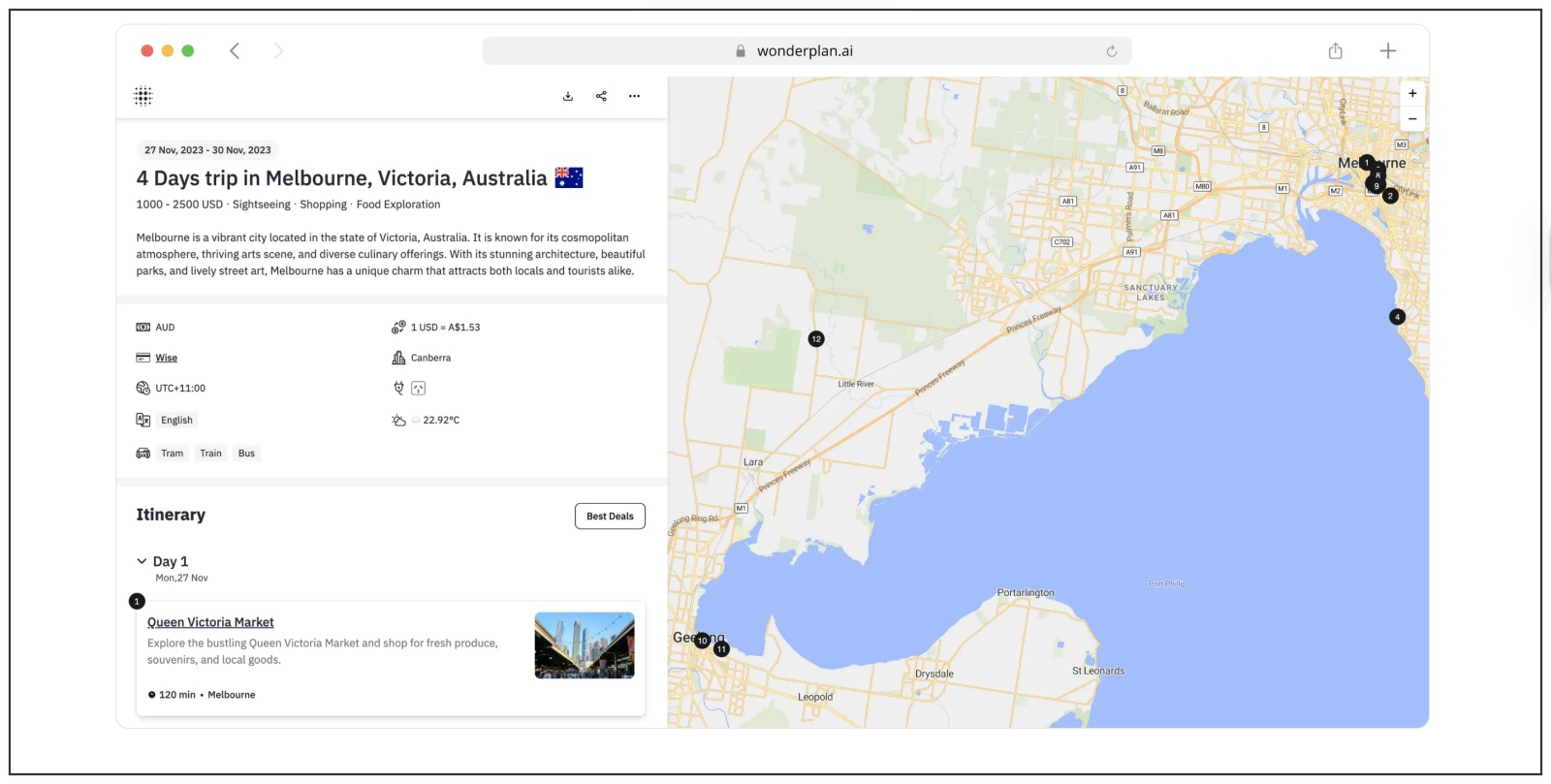The width and height of the screenshot is (1551, 784).
Task: Select map marker number 9 in Melbourne
Action: point(1377,186)
